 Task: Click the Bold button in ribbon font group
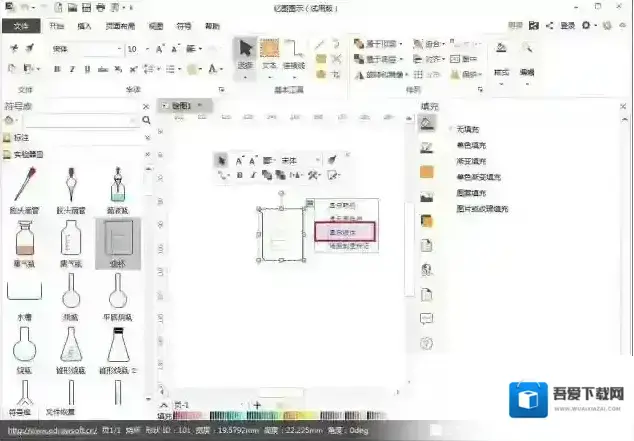pos(58,69)
